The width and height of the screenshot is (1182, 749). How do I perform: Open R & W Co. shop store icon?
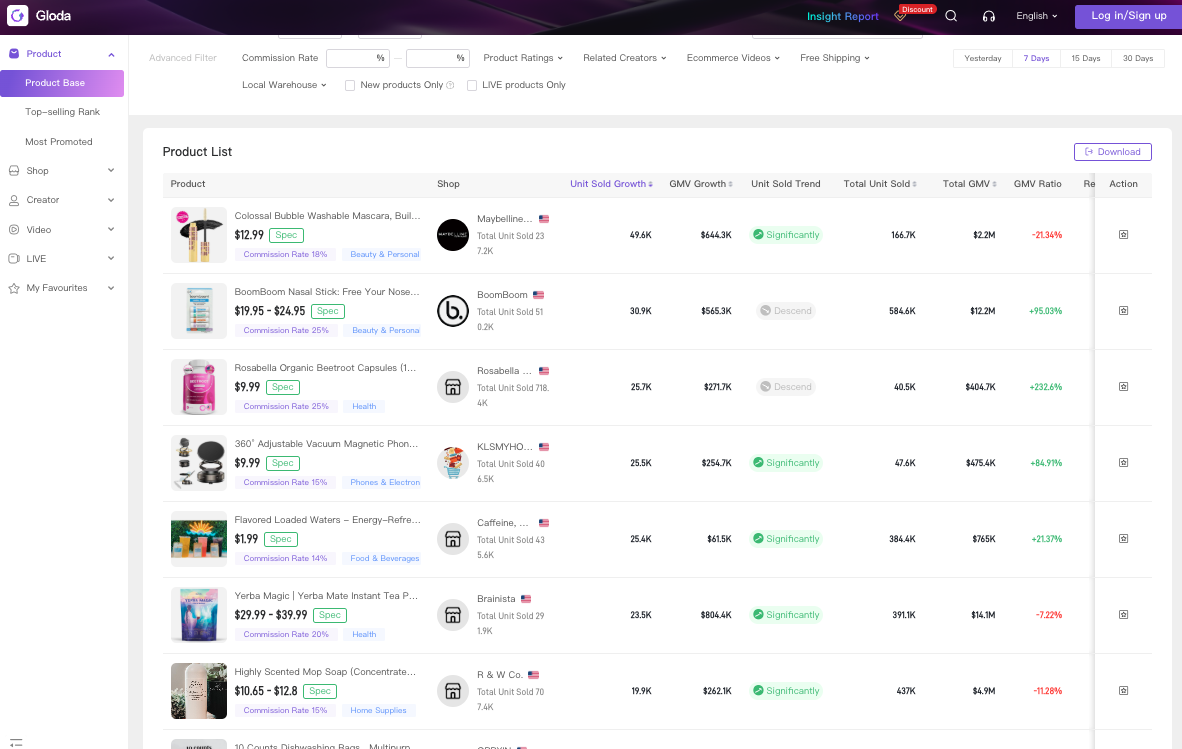(453, 691)
